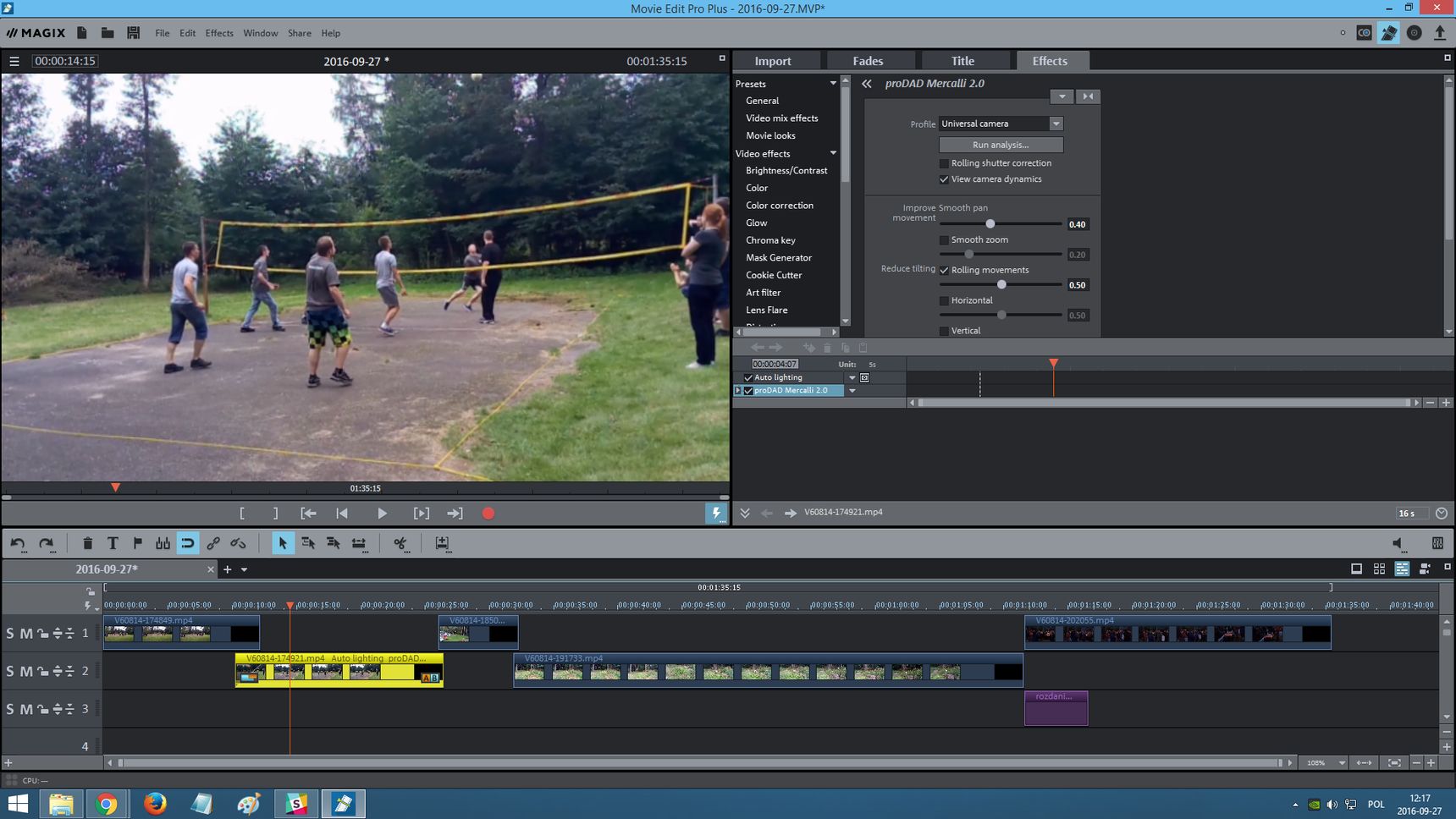1456x819 pixels.
Task: Click the preview rendering lightning icon
Action: [x=716, y=513]
